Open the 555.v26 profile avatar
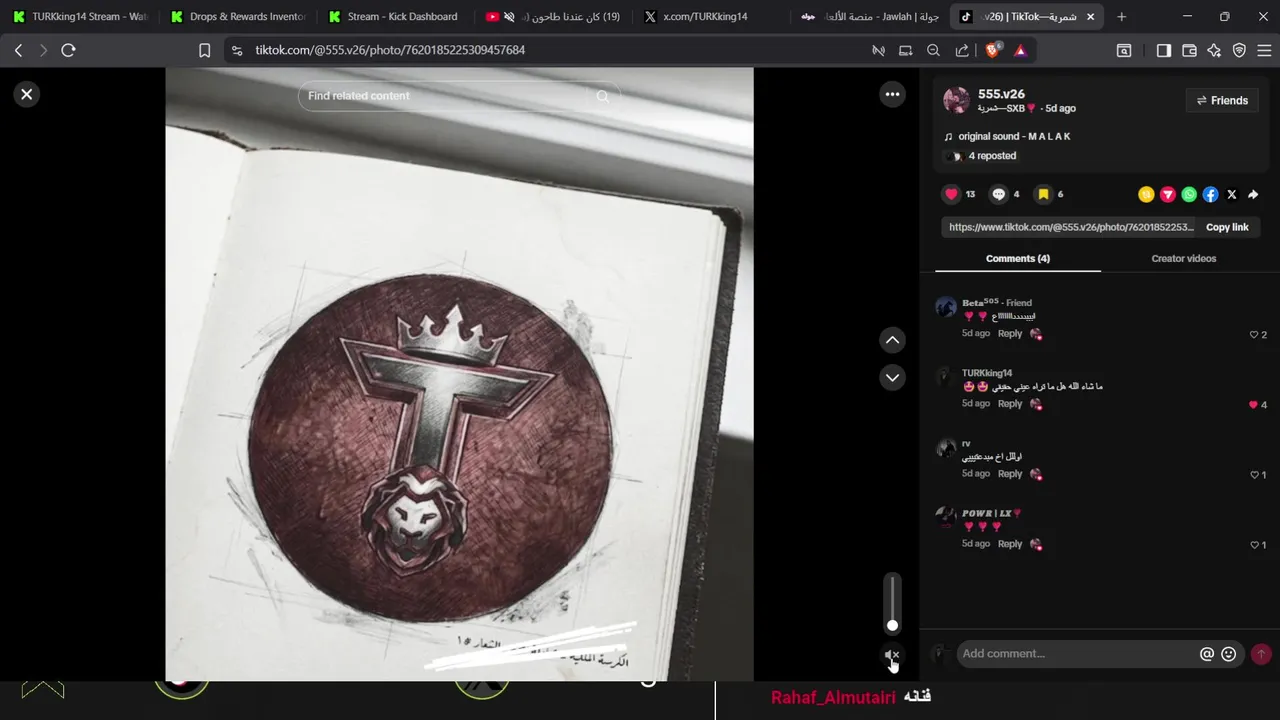This screenshot has width=1280, height=720. [x=957, y=100]
